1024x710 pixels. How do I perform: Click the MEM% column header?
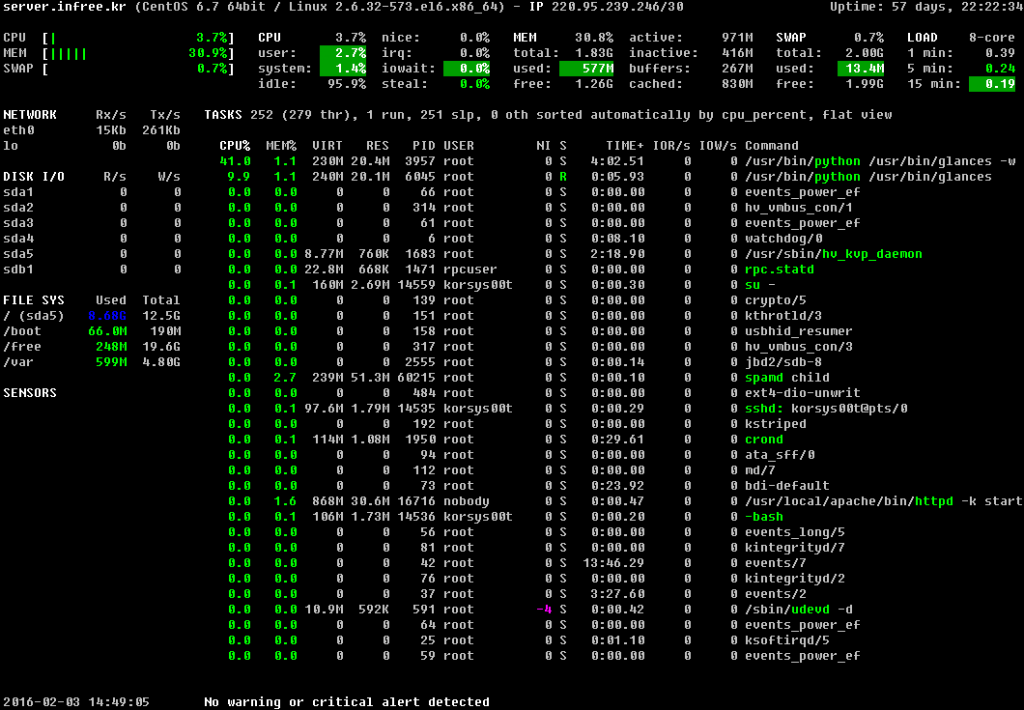[x=281, y=146]
